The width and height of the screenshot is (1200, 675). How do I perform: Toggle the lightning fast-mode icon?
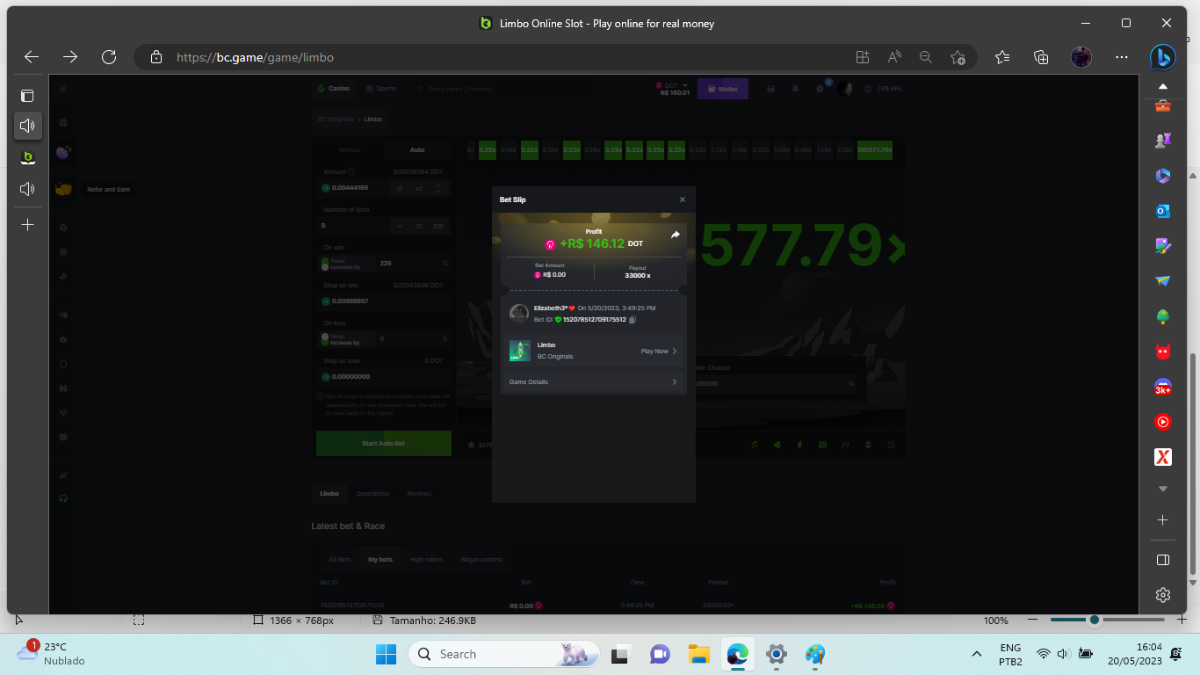[799, 444]
